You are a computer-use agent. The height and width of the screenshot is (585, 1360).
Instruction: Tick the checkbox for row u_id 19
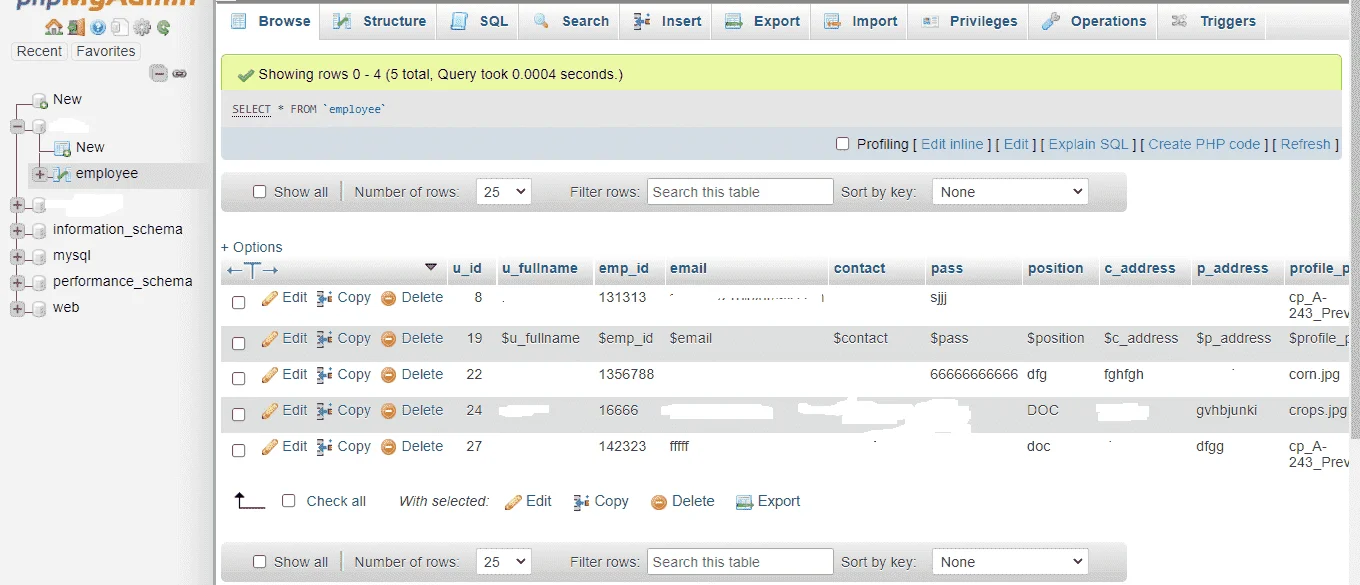239,343
